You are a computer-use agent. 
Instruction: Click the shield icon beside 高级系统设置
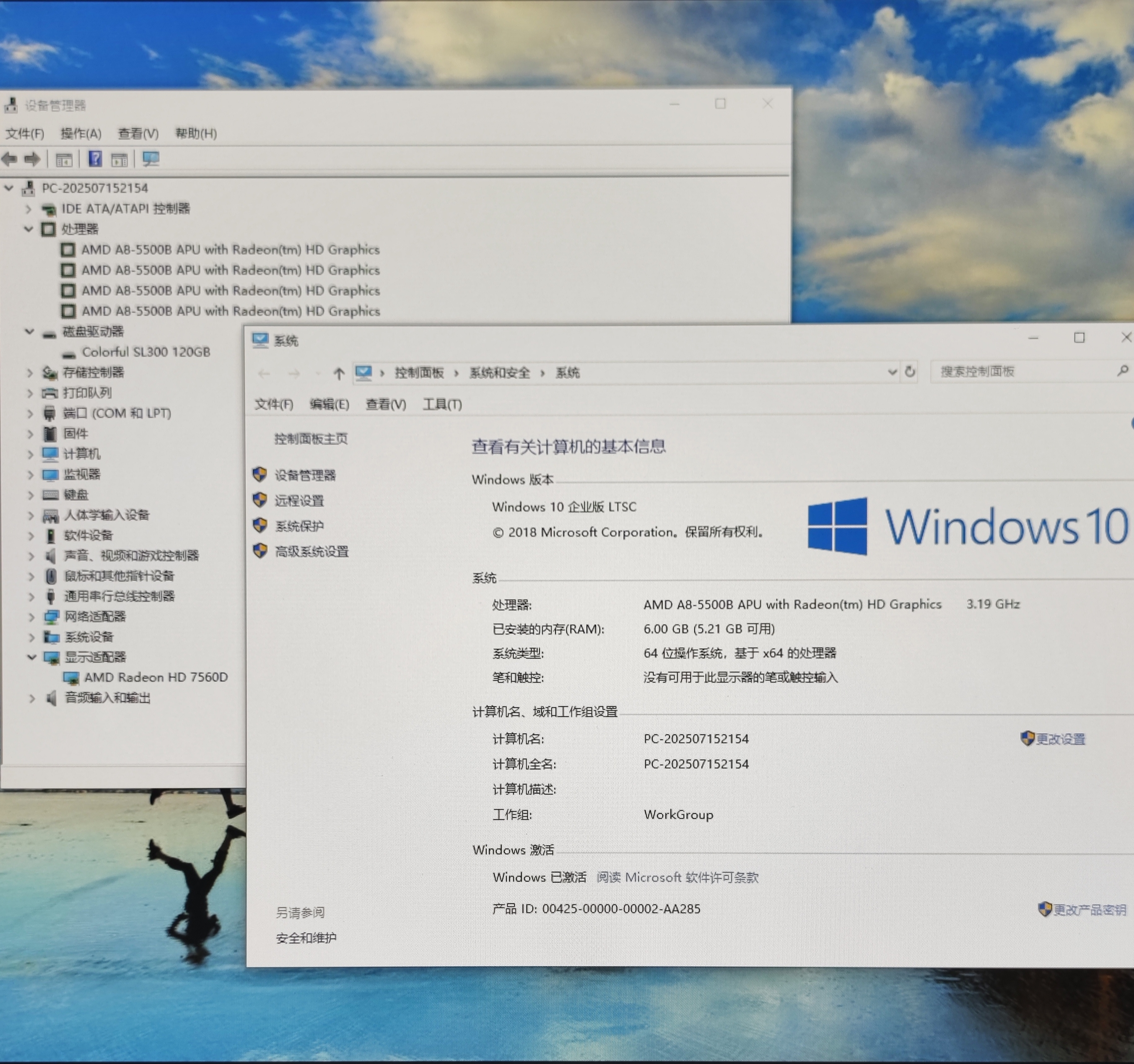click(x=260, y=551)
